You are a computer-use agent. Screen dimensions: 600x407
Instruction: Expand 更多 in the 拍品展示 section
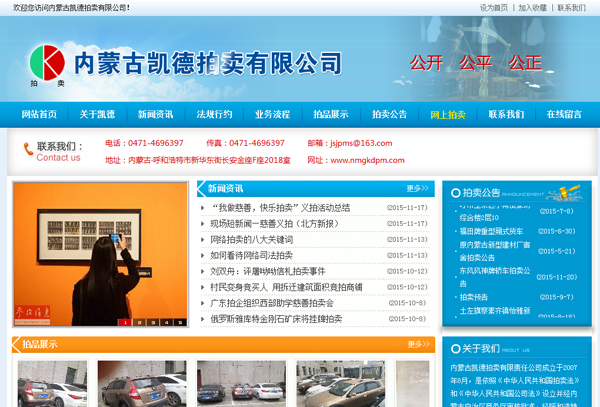pyautogui.click(x=418, y=345)
